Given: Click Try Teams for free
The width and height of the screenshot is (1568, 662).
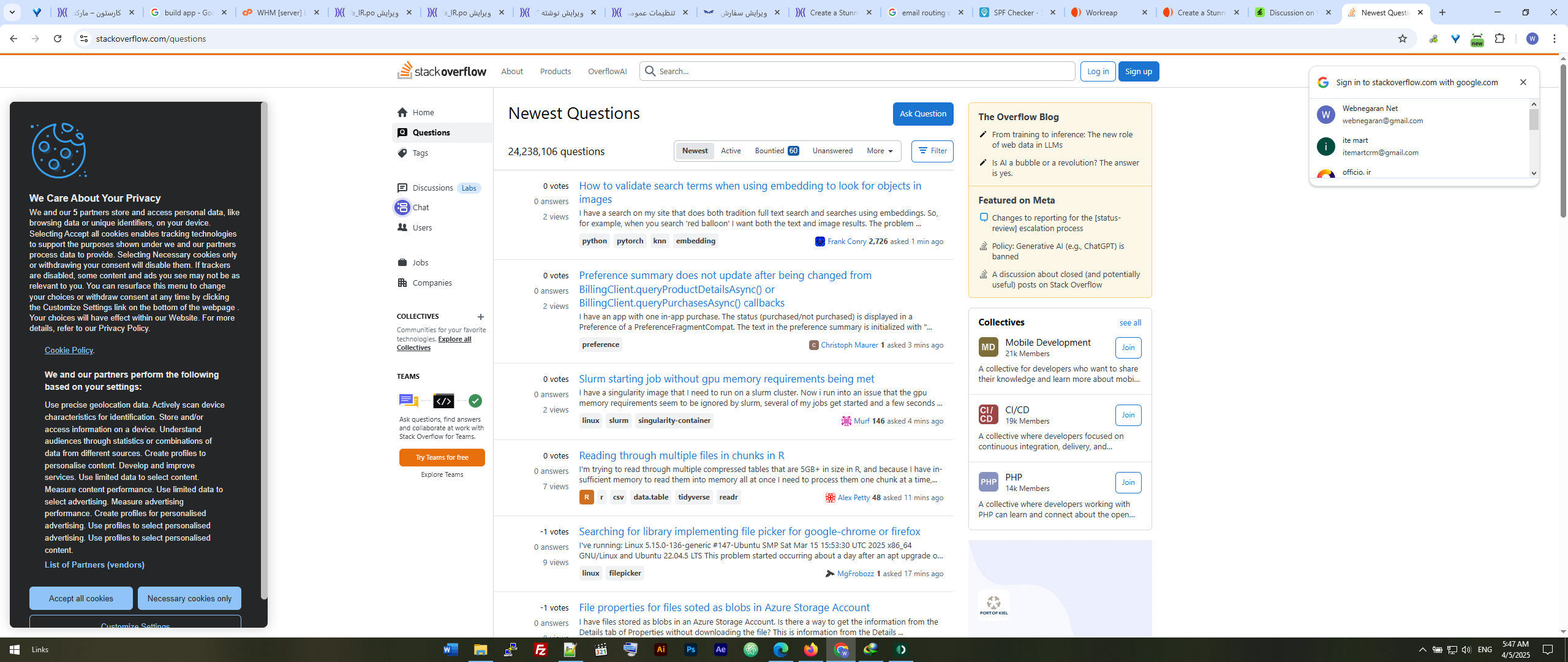Looking at the screenshot, I should click(x=442, y=457).
